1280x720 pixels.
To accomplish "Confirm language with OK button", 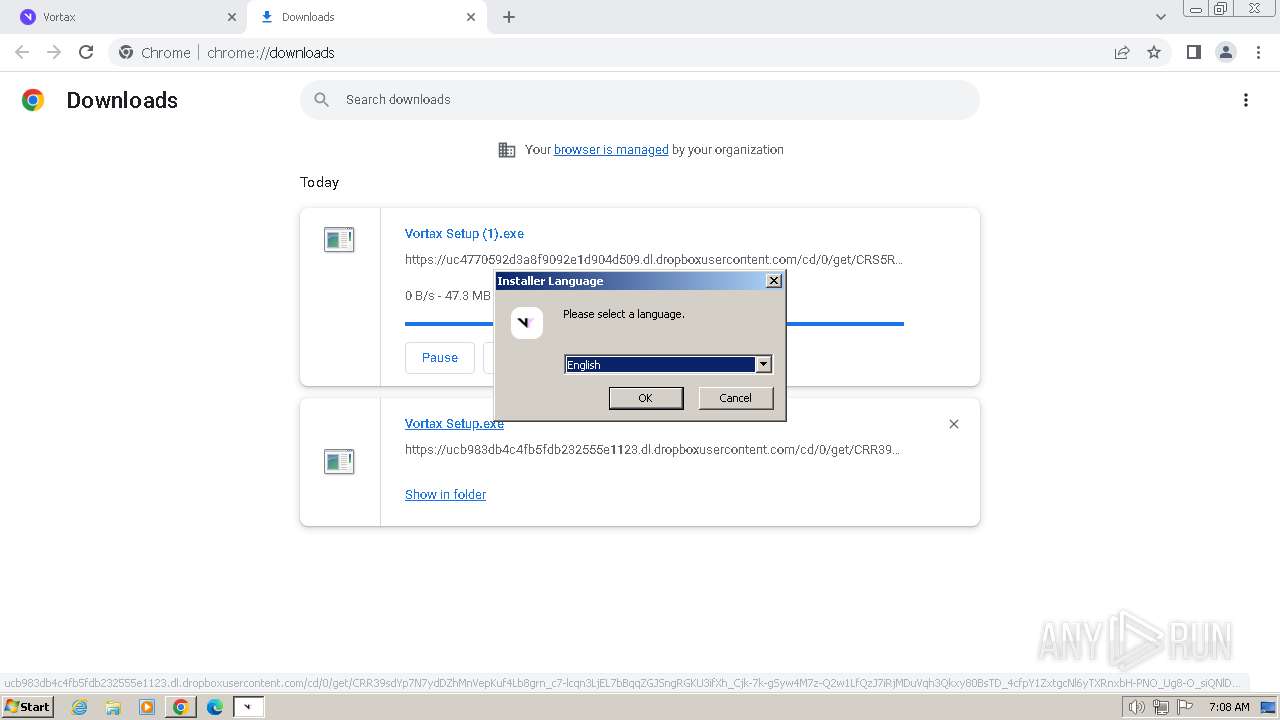I will tap(646, 398).
